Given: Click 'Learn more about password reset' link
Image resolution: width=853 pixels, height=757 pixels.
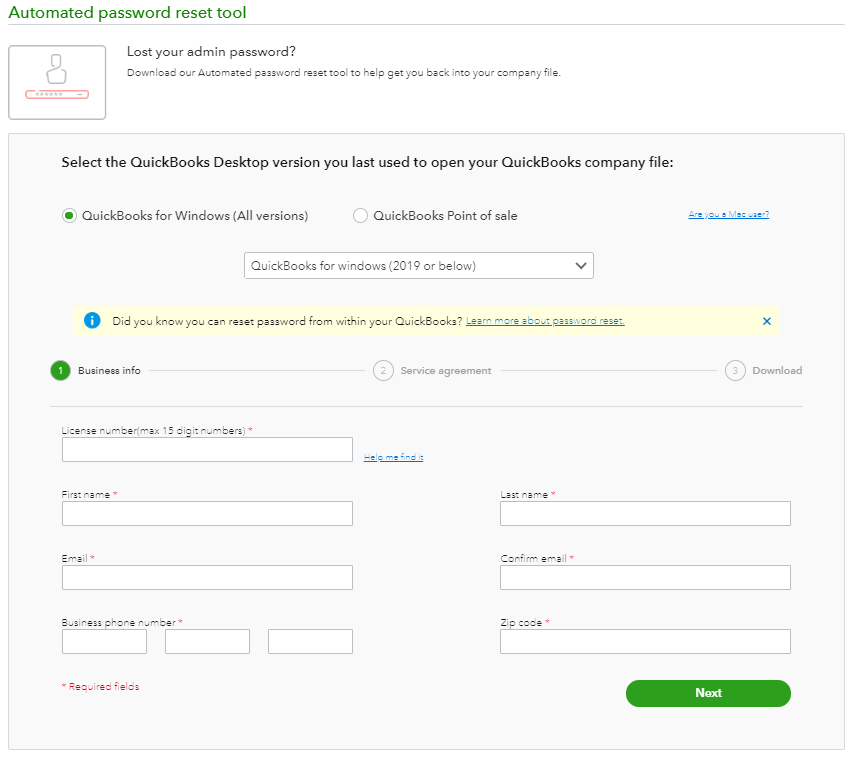Looking at the screenshot, I should [x=545, y=321].
